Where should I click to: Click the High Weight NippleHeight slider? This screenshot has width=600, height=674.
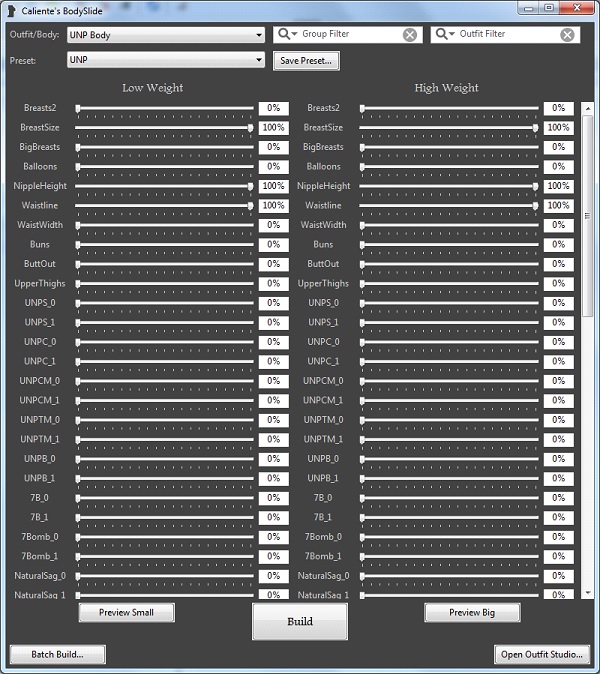449,186
